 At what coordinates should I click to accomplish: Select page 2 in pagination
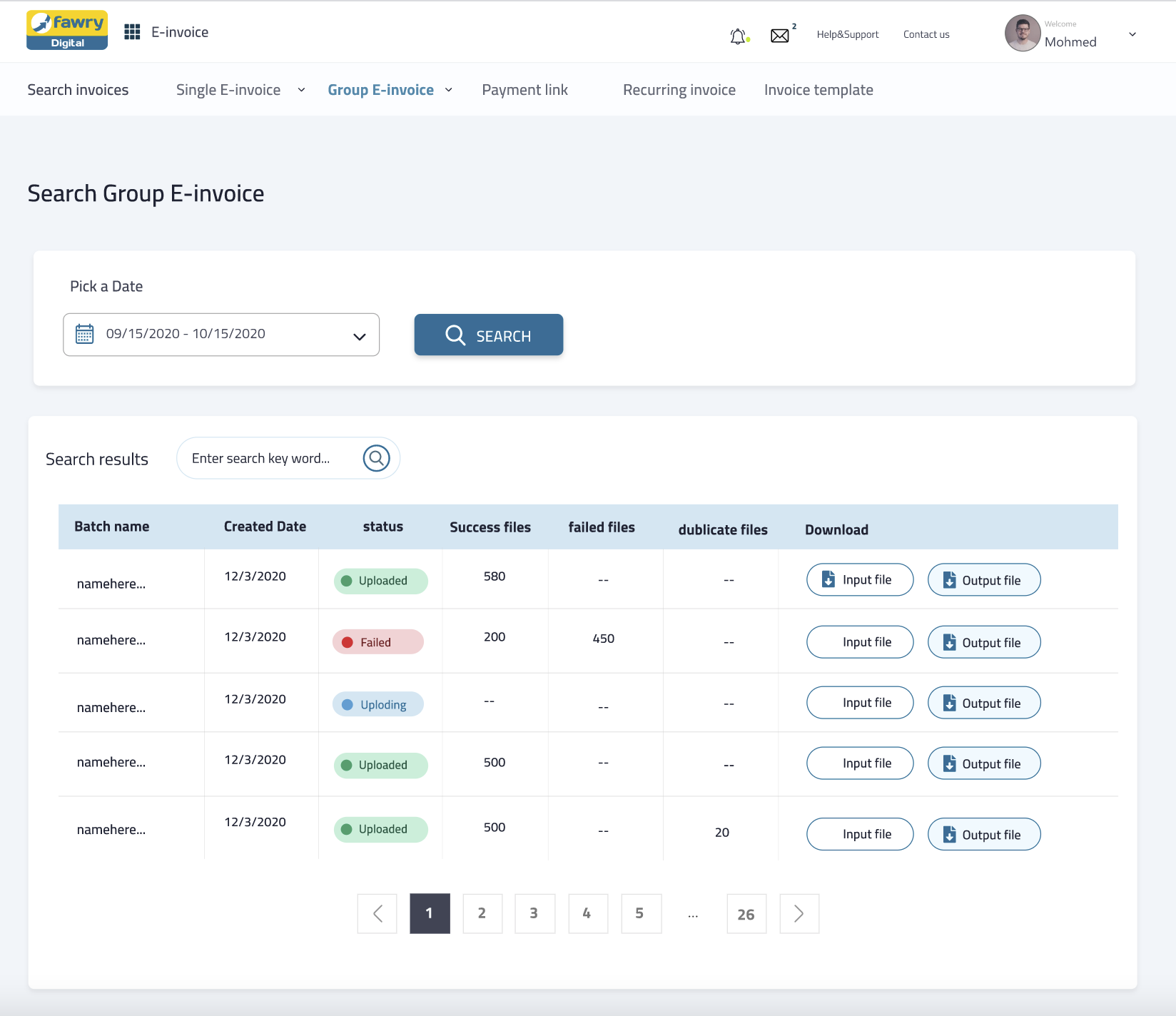[x=482, y=913]
